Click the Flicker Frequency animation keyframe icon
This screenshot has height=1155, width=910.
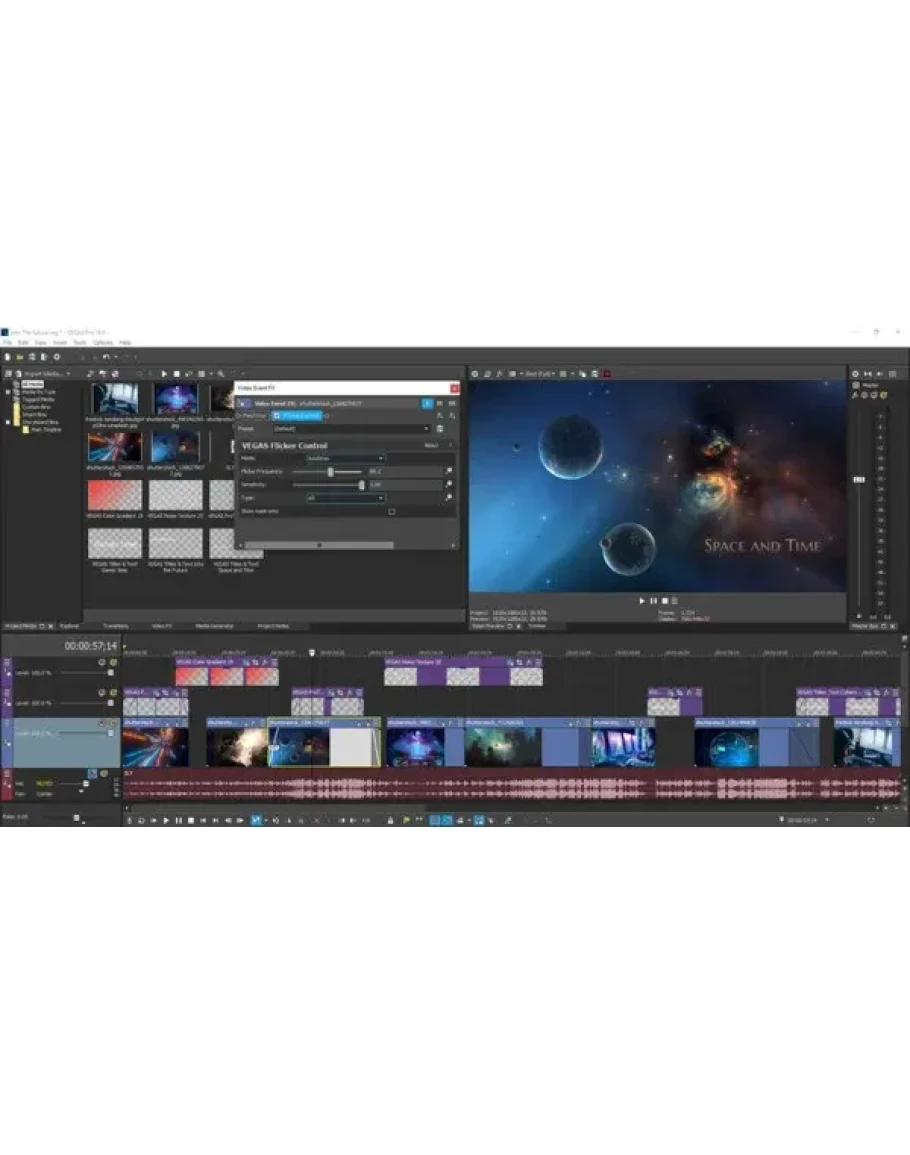click(x=449, y=471)
